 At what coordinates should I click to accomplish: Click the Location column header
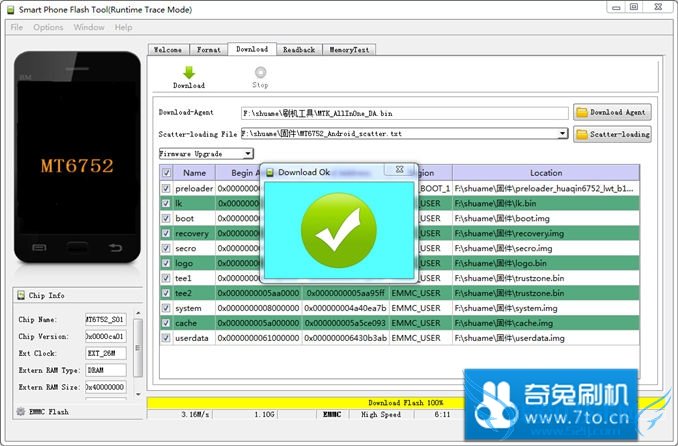coord(546,173)
